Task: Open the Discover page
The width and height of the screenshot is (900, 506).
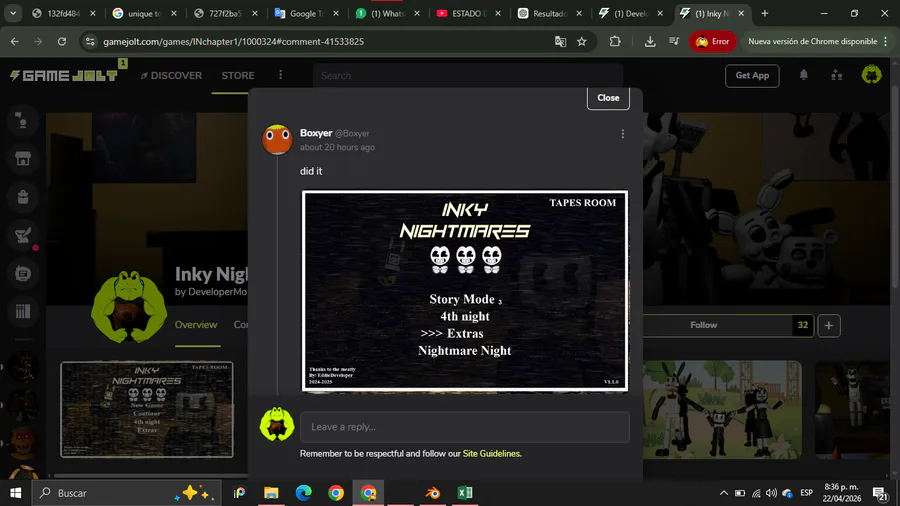Action: click(x=172, y=76)
